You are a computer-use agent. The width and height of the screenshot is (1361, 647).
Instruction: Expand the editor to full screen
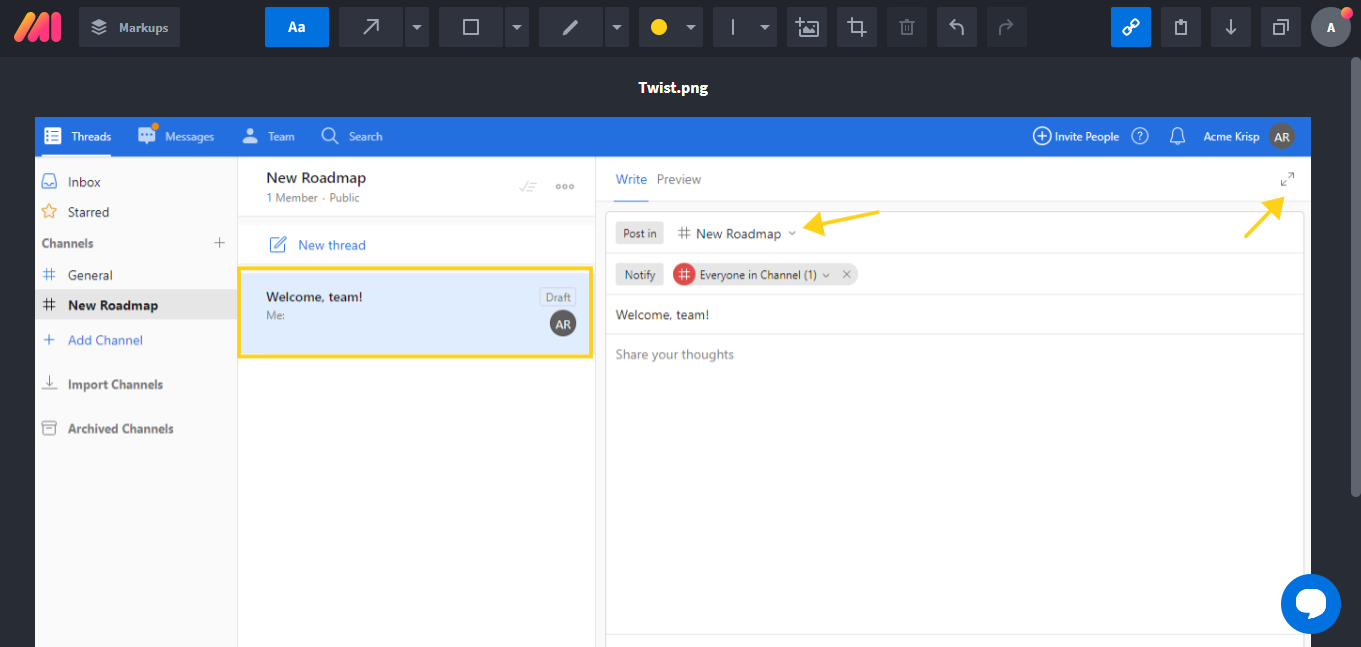pyautogui.click(x=1287, y=180)
